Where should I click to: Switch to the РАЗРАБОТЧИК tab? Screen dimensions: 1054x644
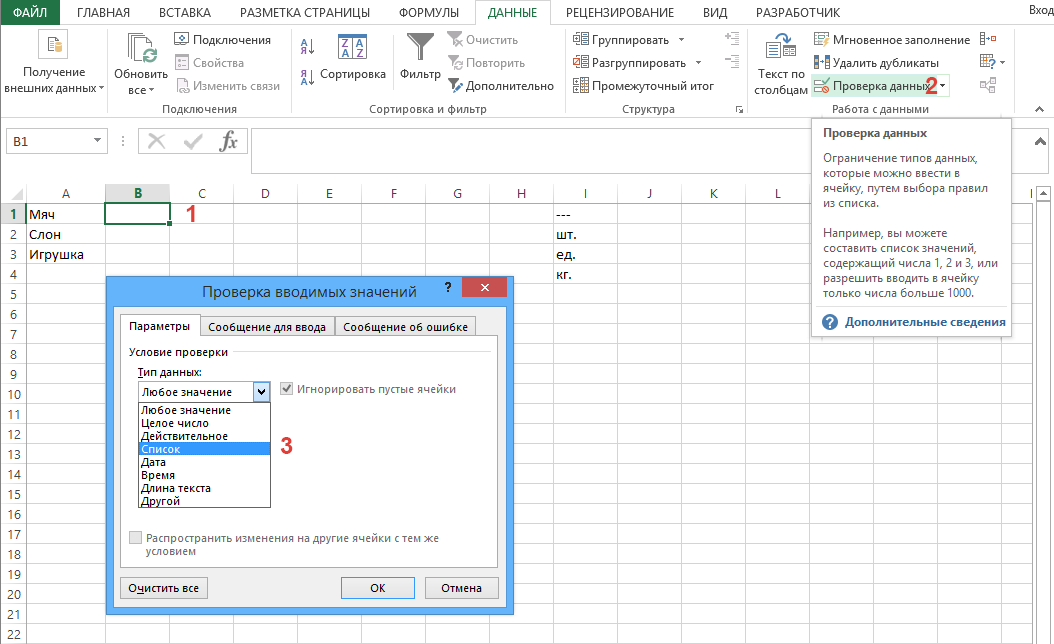tap(798, 12)
